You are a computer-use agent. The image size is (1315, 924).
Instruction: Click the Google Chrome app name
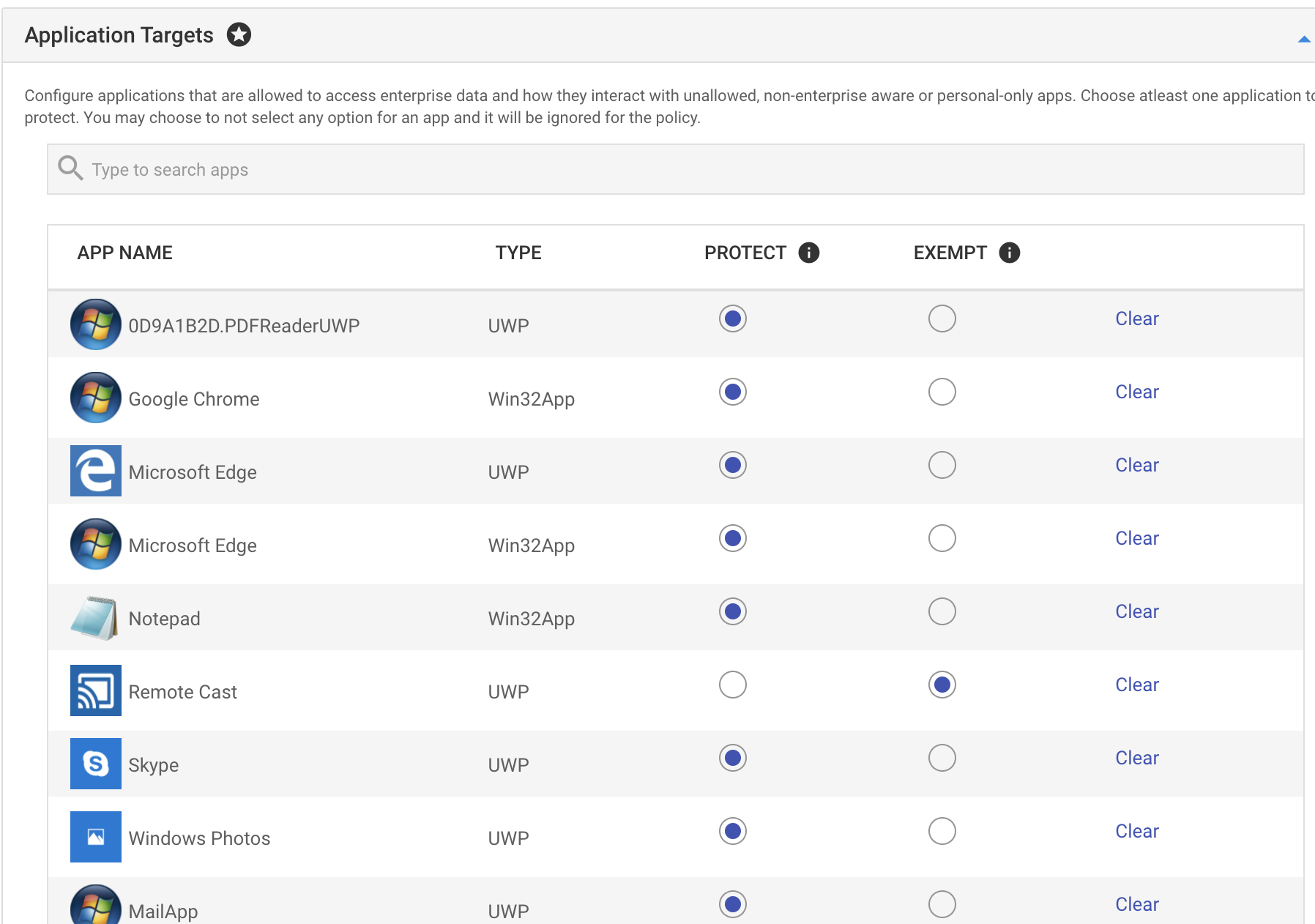(x=194, y=399)
